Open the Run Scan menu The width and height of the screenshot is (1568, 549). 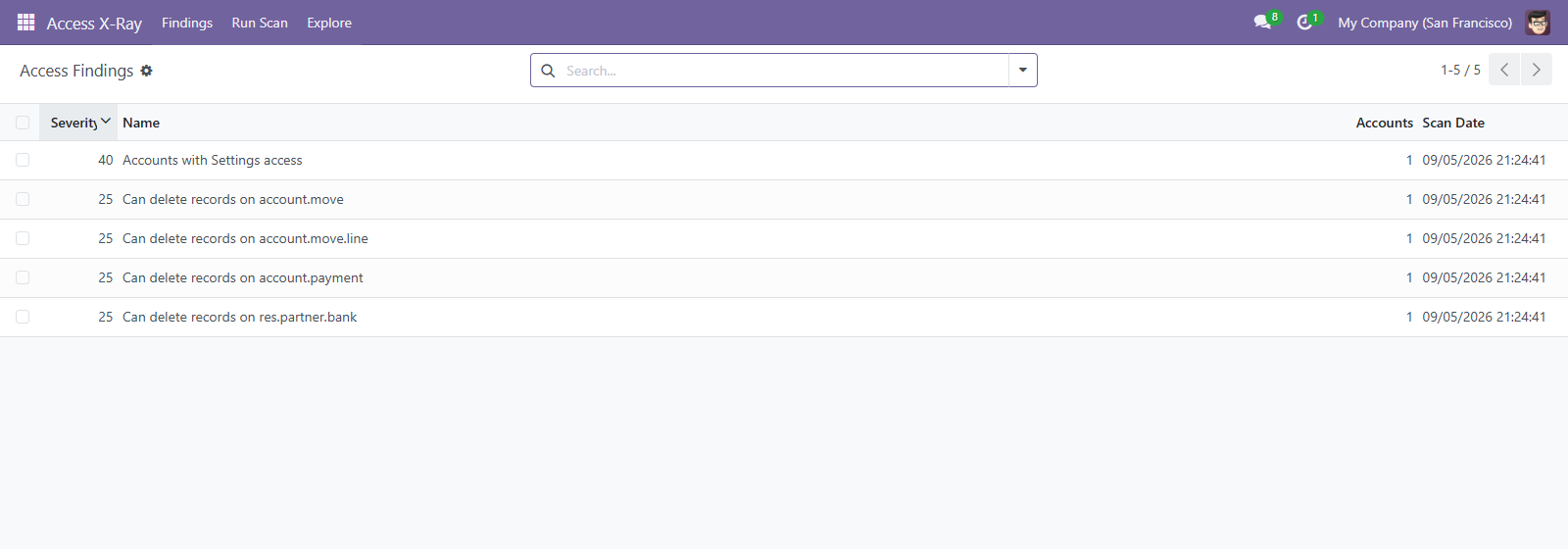coord(260,23)
